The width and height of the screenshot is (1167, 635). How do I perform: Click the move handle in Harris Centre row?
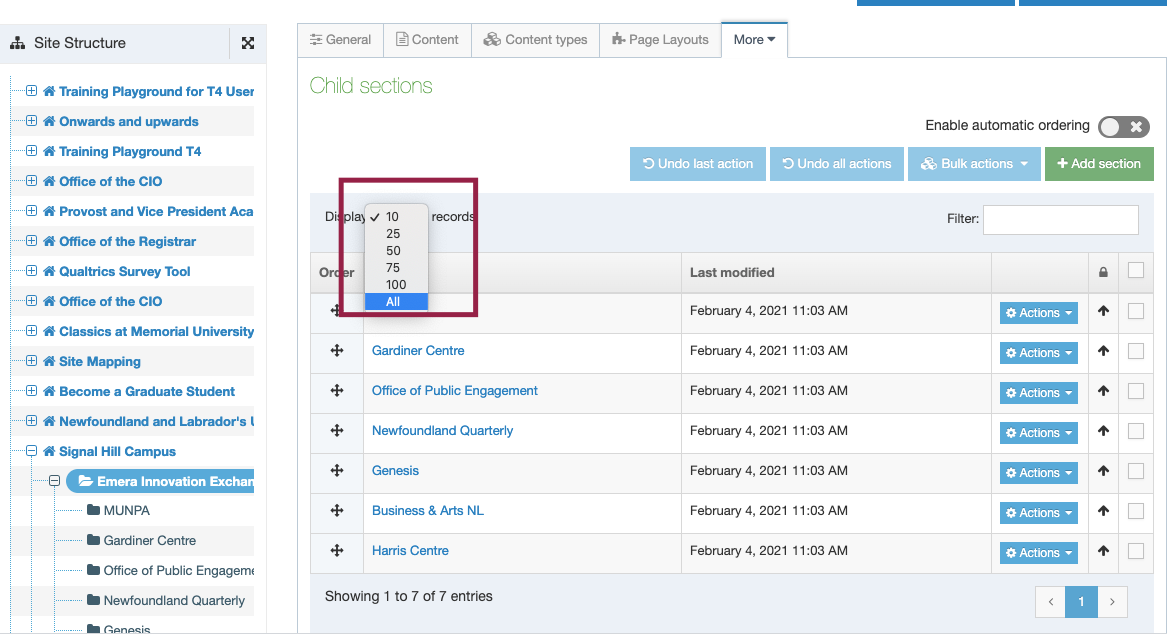point(337,551)
